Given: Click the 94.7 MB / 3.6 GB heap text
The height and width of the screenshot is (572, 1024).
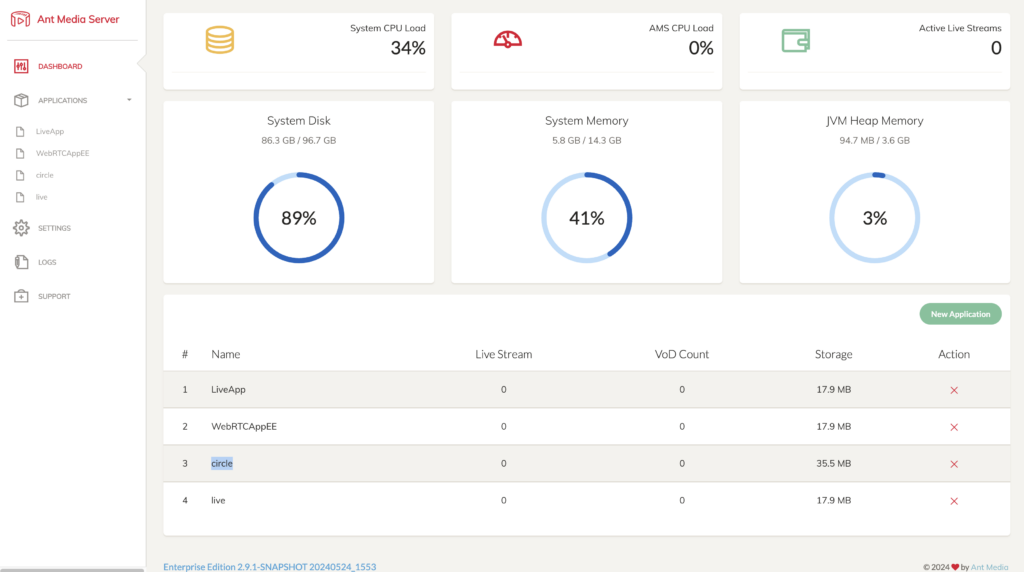Looking at the screenshot, I should (874, 140).
